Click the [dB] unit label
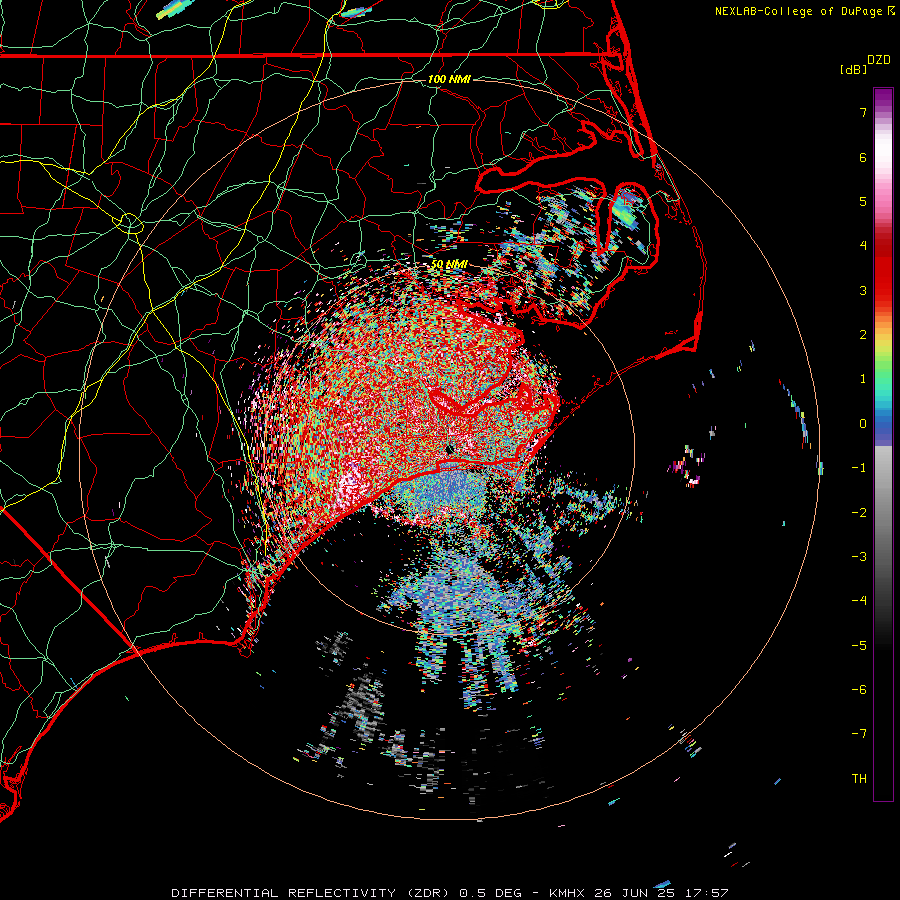The image size is (900, 900). [854, 69]
